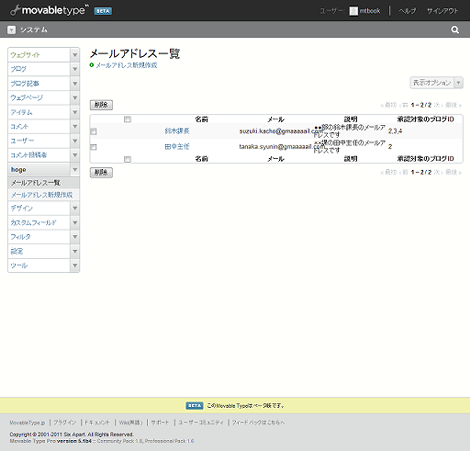Open the ヘルプ help link

[407, 11]
